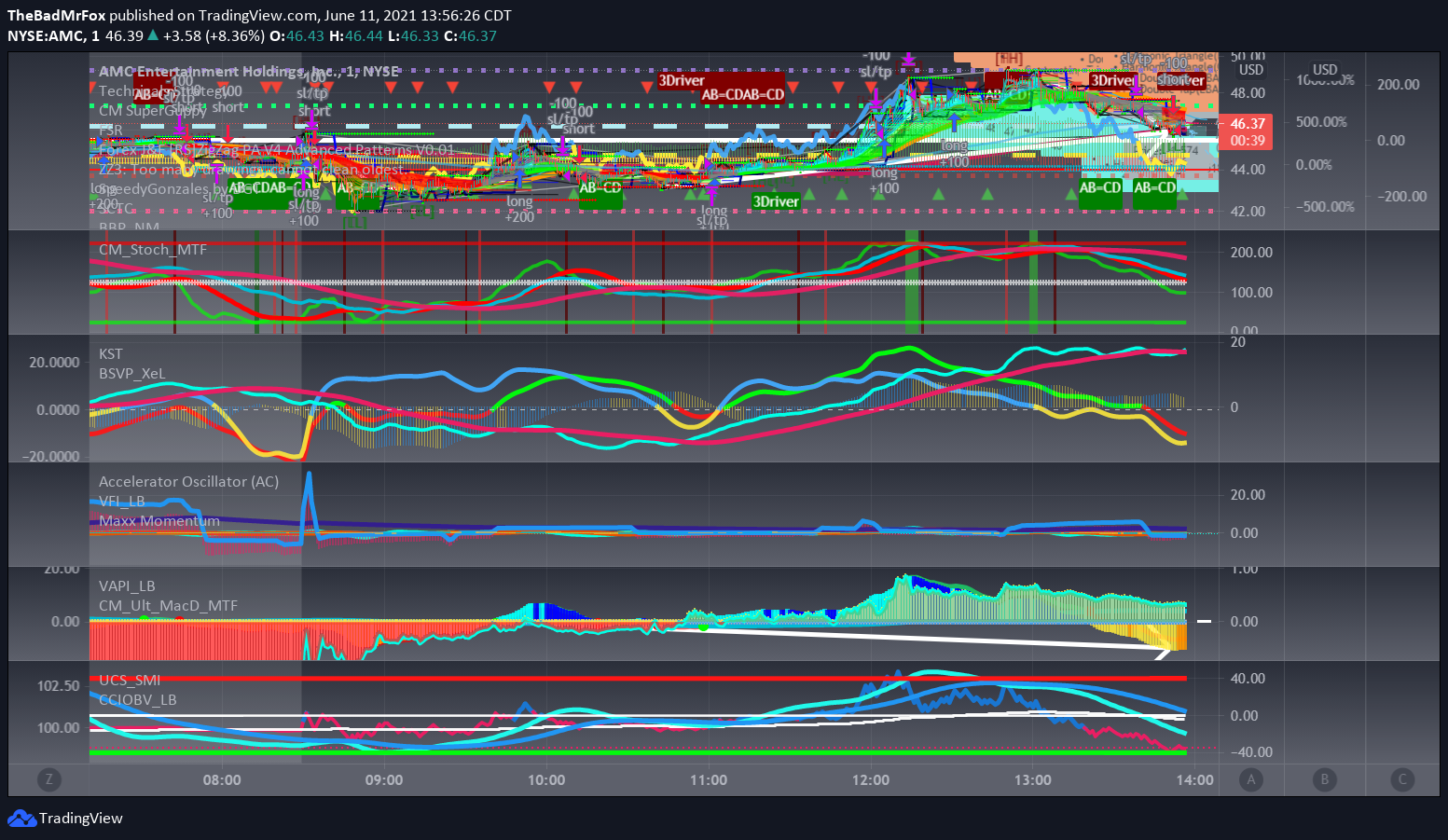Click the red 46.37 current price tag

pyautogui.click(x=1247, y=123)
